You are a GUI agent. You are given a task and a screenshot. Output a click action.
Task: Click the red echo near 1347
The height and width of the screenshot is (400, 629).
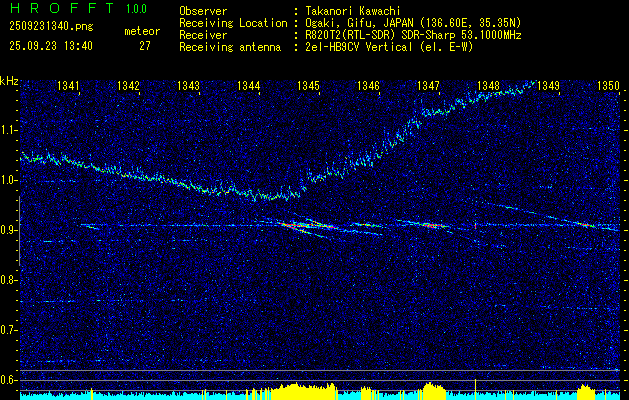pyautogui.click(x=433, y=226)
